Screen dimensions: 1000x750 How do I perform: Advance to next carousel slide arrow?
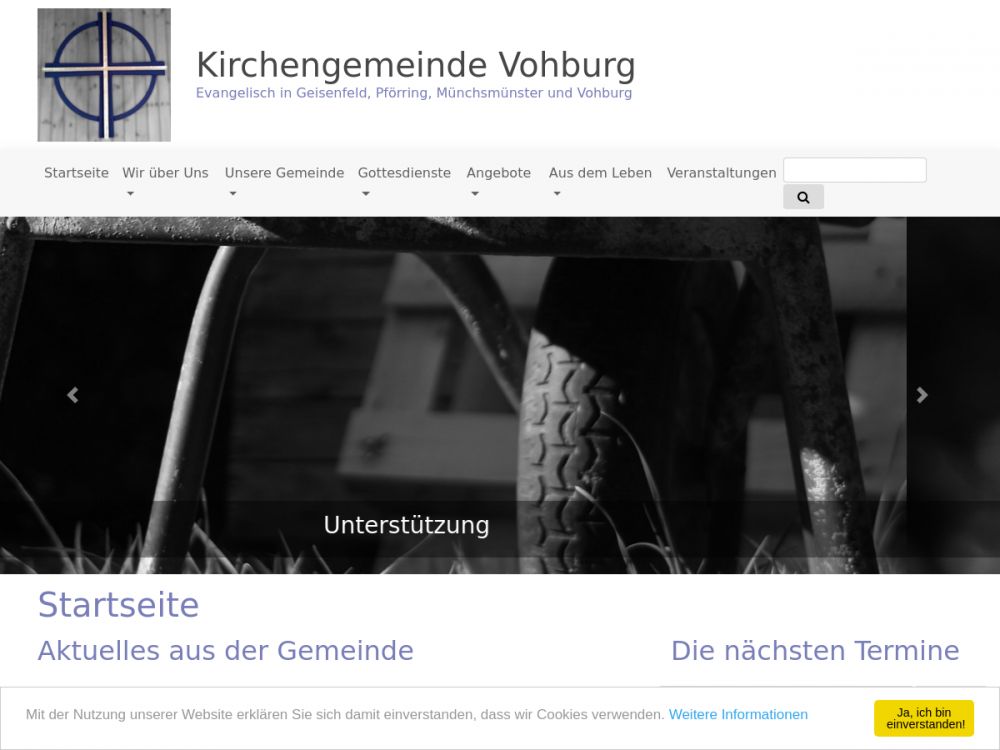point(922,395)
